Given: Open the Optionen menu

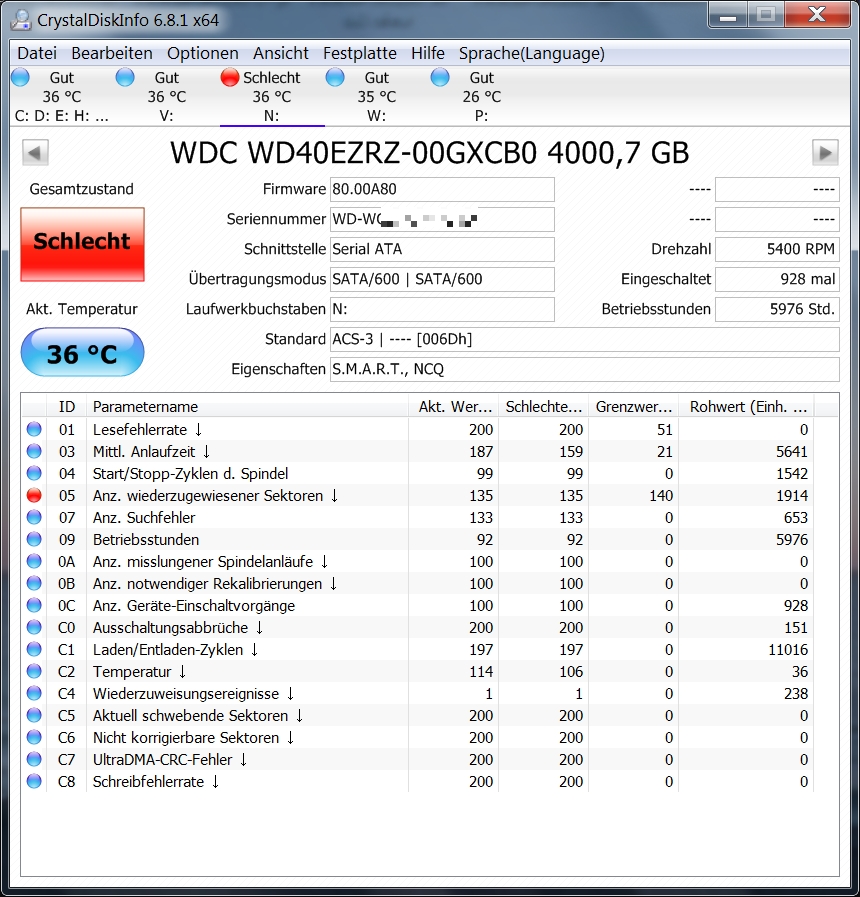Looking at the screenshot, I should pyautogui.click(x=203, y=53).
